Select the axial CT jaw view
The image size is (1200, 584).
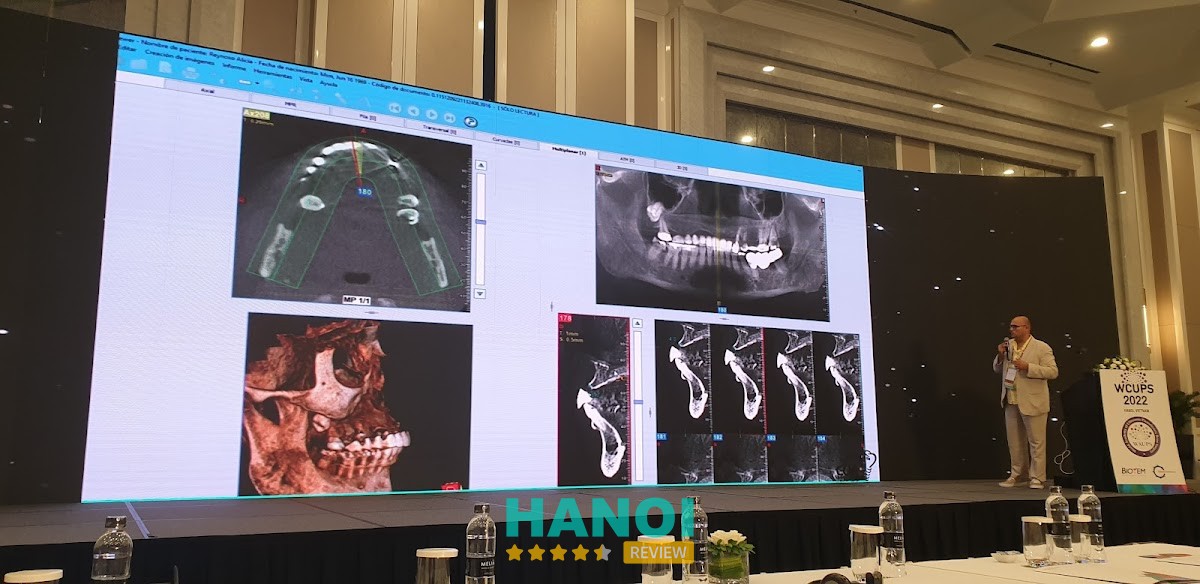(352, 210)
